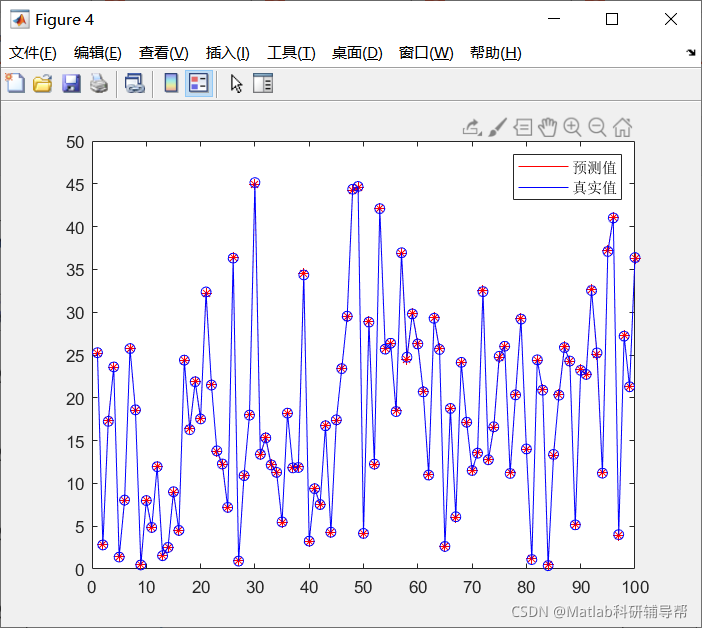Click the x-axis label 100
Screen dimensions: 702x628
click(x=635, y=587)
